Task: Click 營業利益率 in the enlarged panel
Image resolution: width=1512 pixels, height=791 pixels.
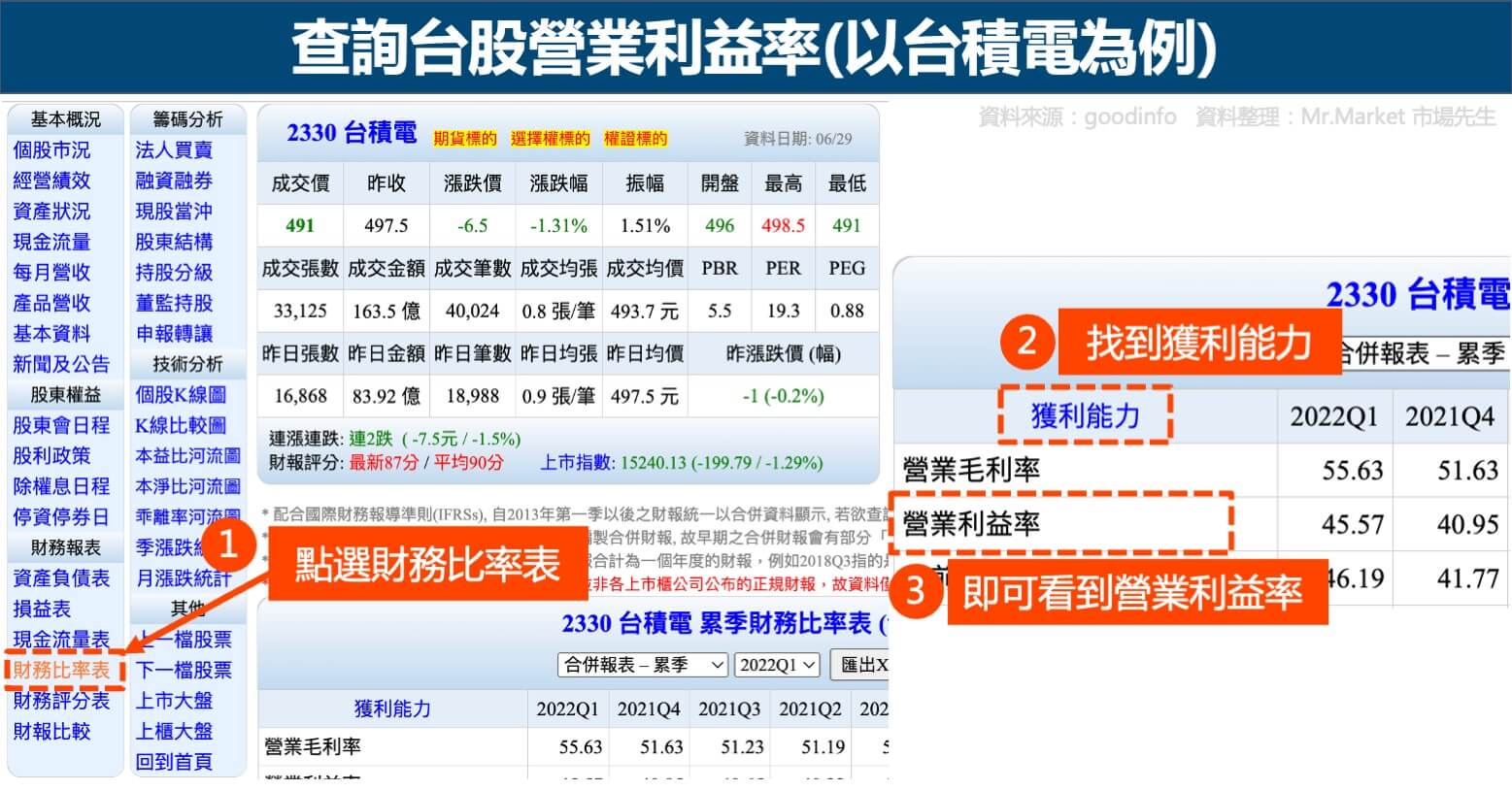Action: click(x=971, y=524)
